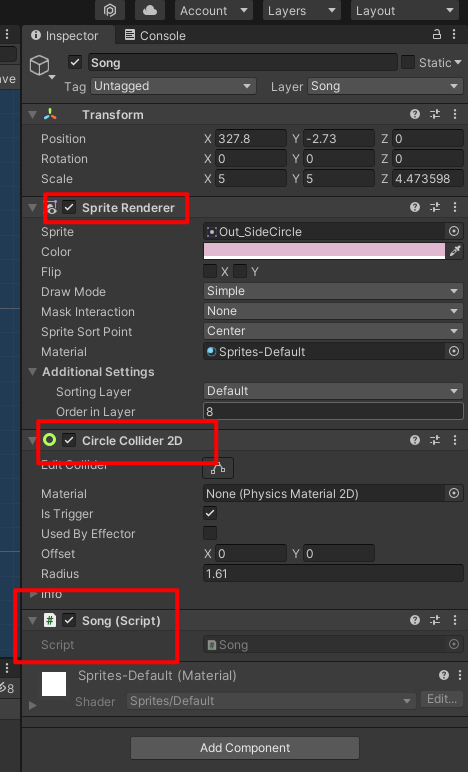The image size is (468, 772).
Task: Open the Draw Mode dropdown
Action: click(333, 291)
